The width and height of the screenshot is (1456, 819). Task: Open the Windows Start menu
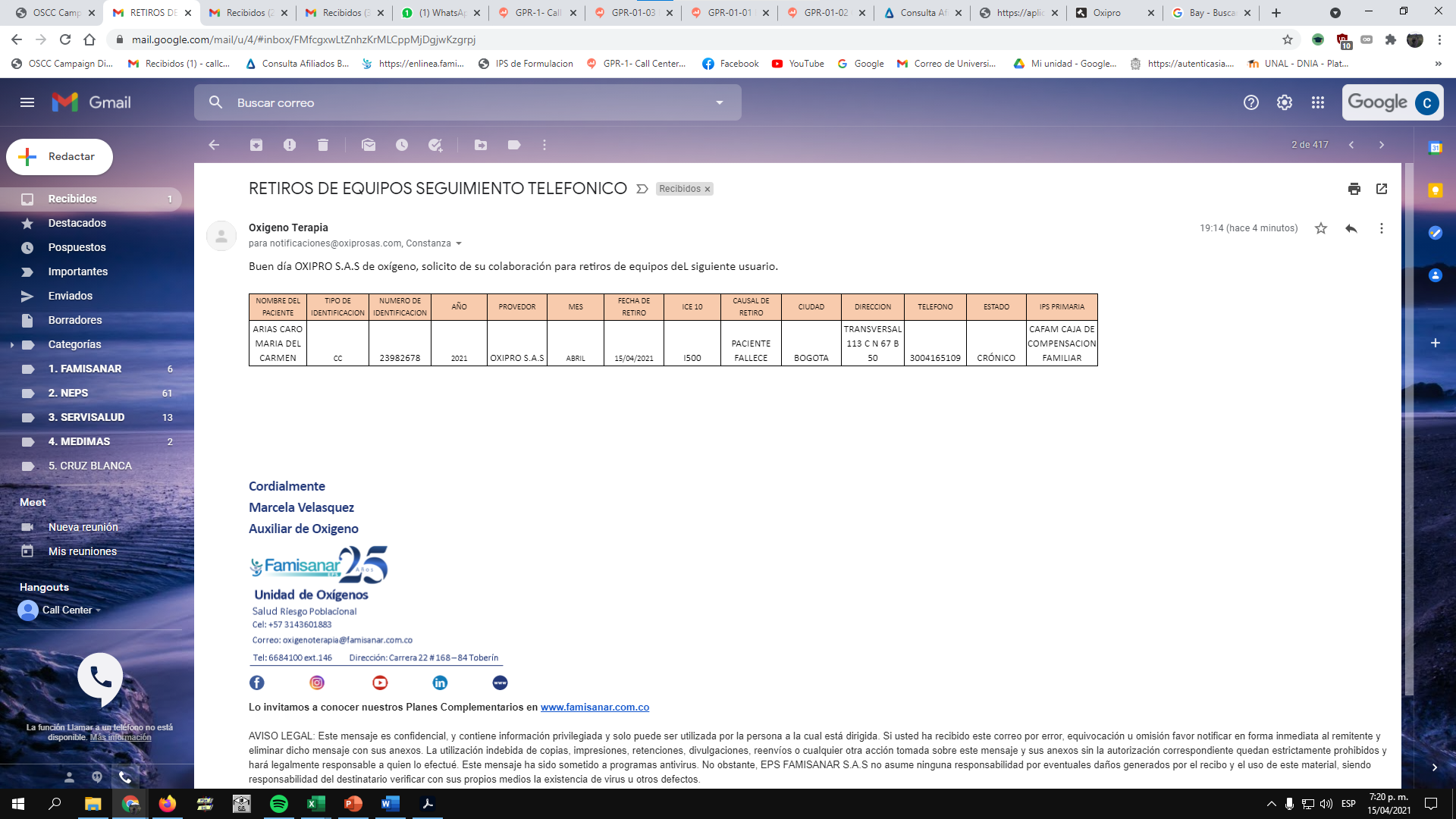point(18,804)
